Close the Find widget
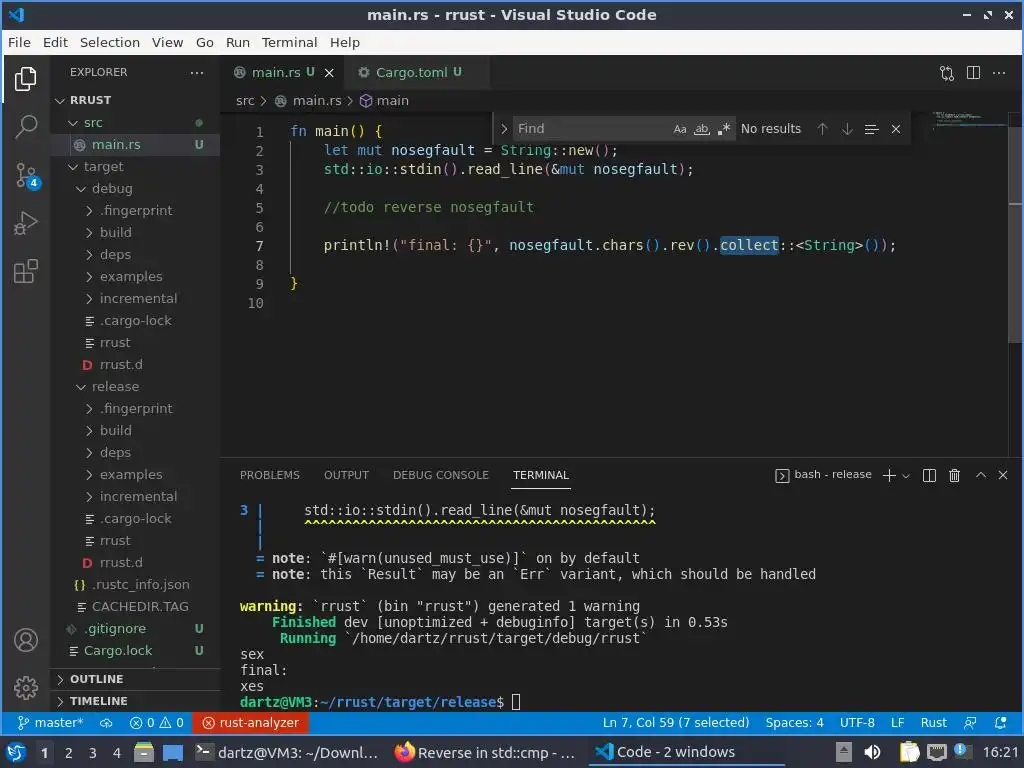The height and width of the screenshot is (768, 1024). tap(896, 129)
